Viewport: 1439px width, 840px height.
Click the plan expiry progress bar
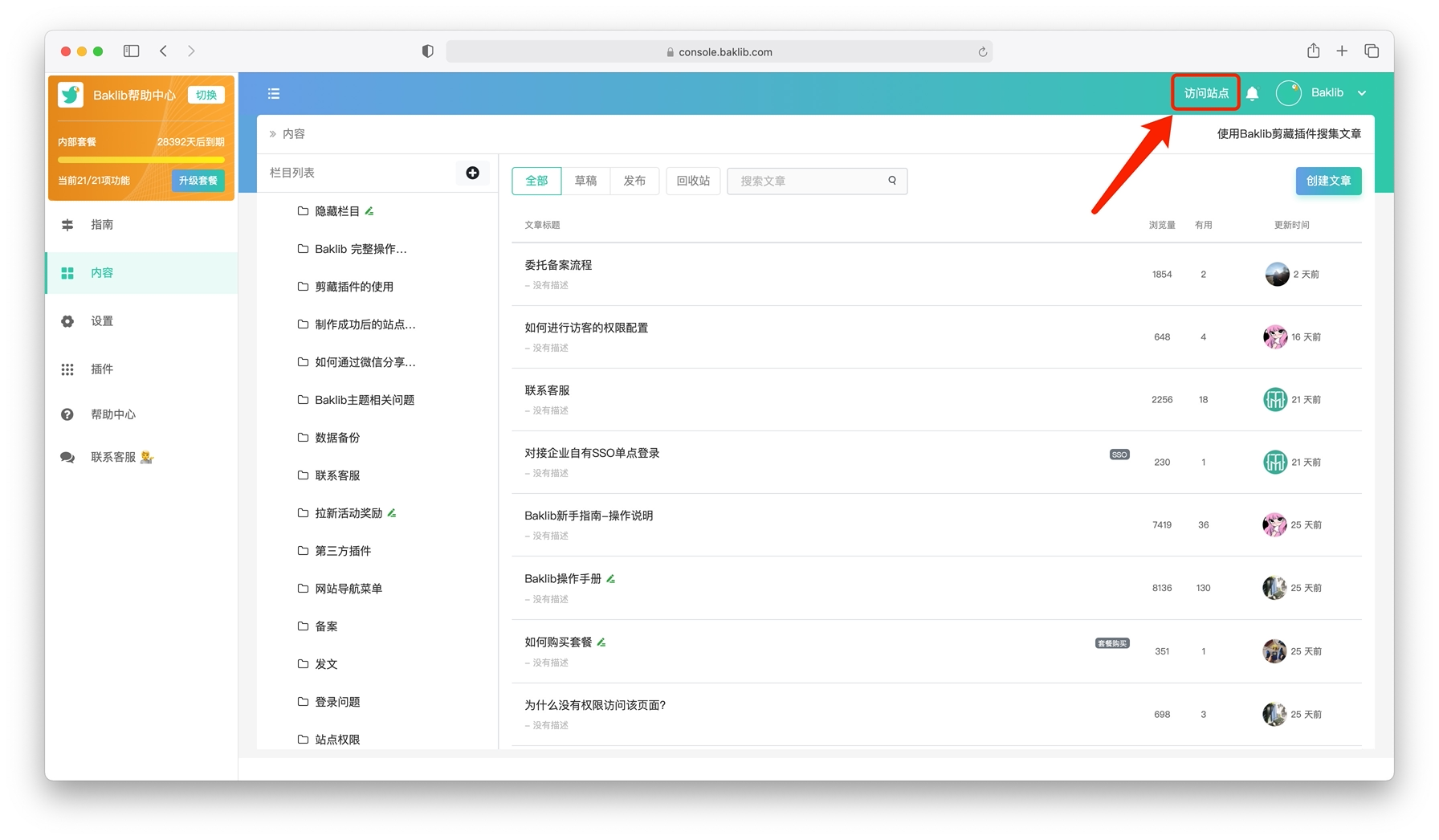coord(141,160)
